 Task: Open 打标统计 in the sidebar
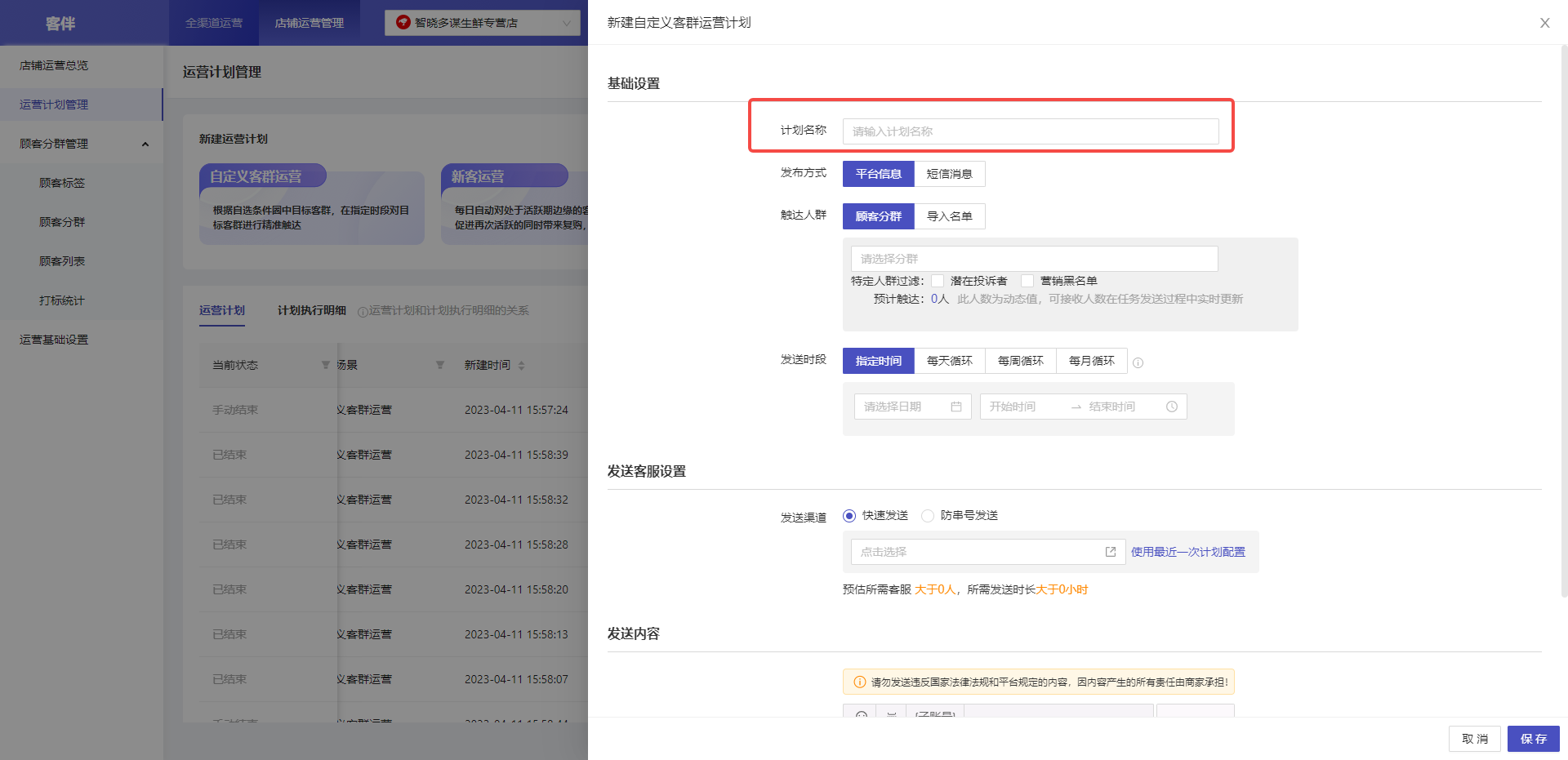pyautogui.click(x=82, y=300)
